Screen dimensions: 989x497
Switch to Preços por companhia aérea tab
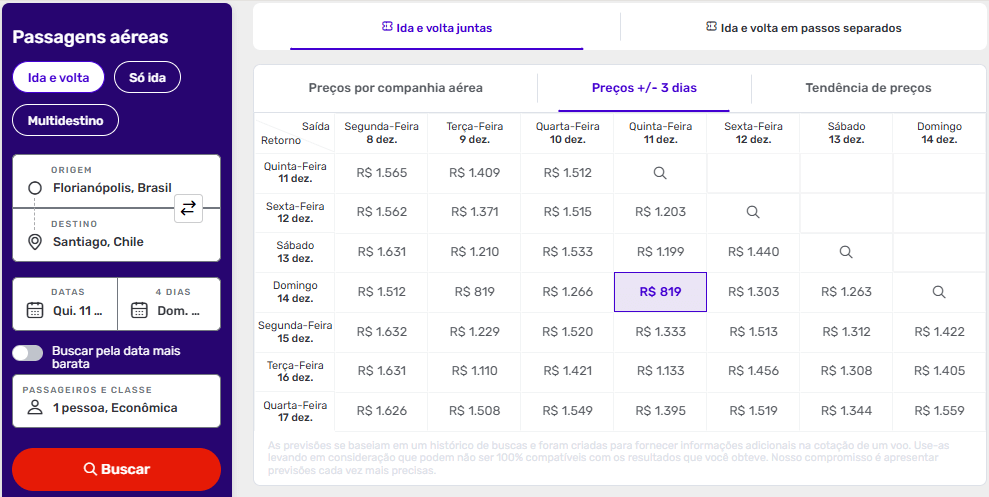(x=396, y=88)
